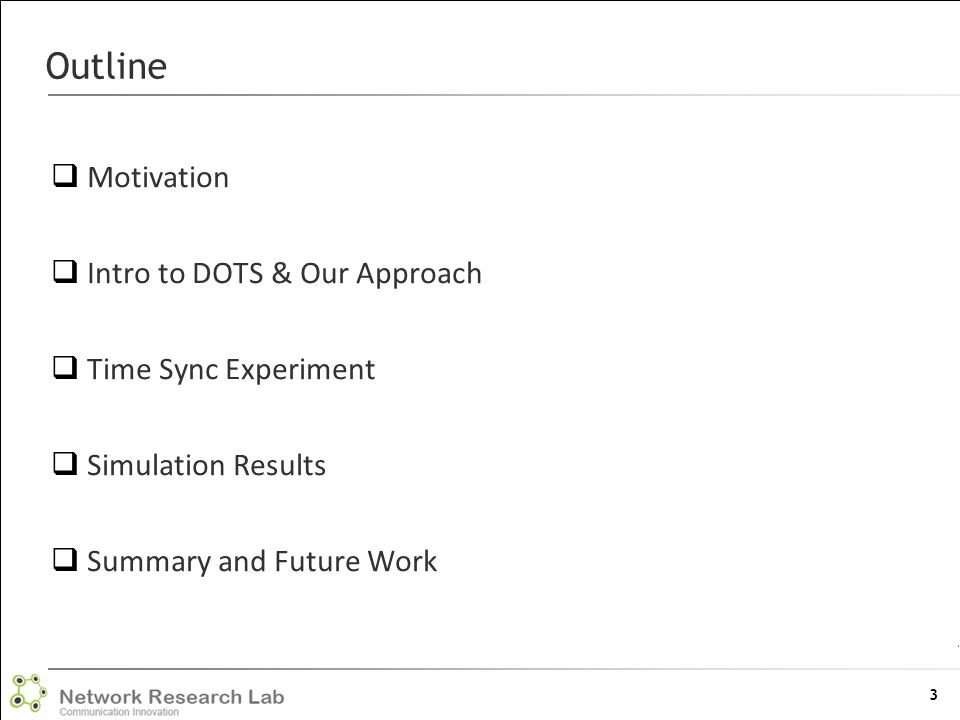The width and height of the screenshot is (960, 720).
Task: Select the Time Sync Experiment text
Action: (x=231, y=370)
